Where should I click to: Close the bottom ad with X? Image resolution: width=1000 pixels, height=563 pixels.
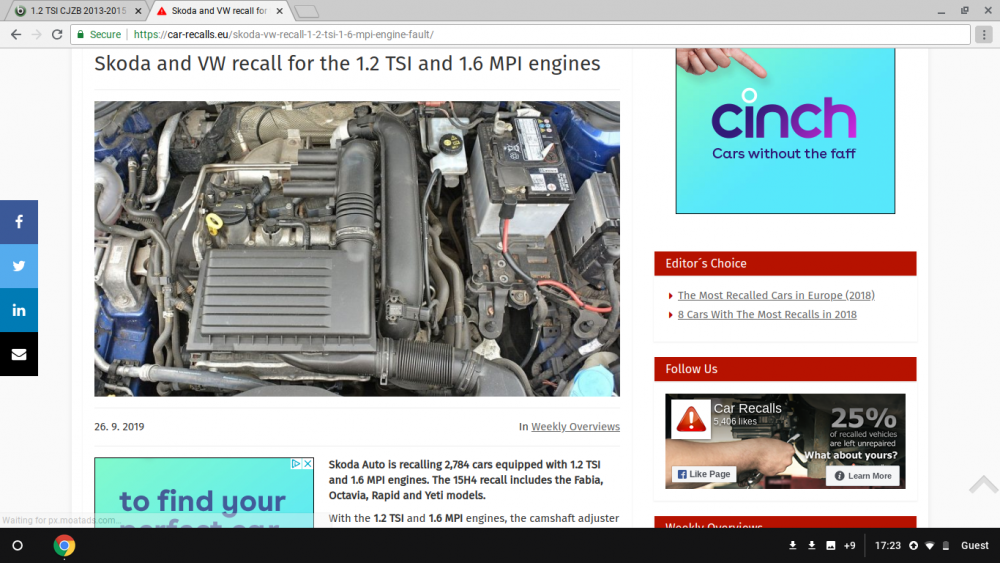(307, 464)
